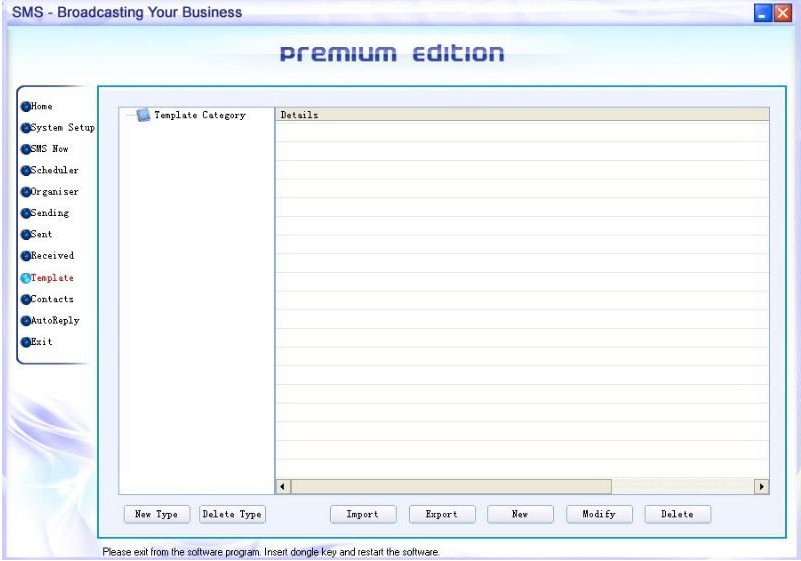Select the SMS Now sidebar icon

(x=25, y=149)
